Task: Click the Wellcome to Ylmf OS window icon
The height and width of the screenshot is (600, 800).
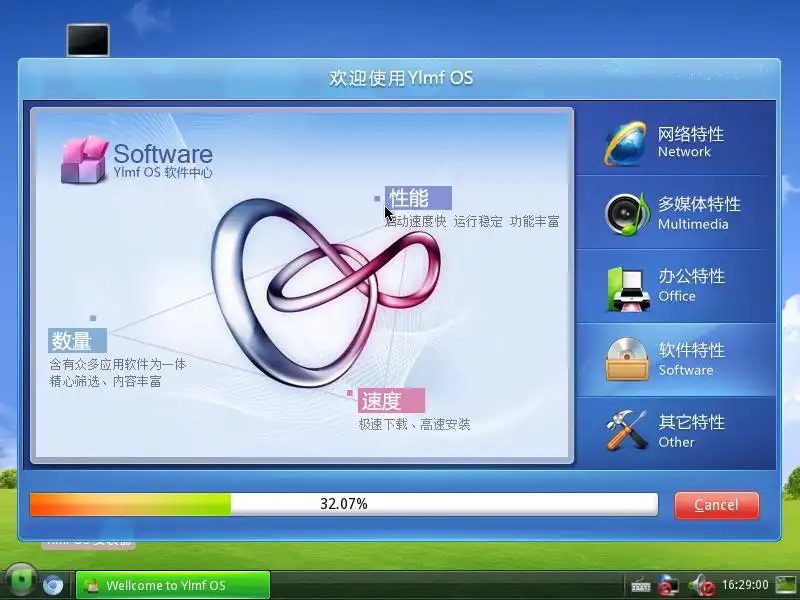Action: click(92, 585)
